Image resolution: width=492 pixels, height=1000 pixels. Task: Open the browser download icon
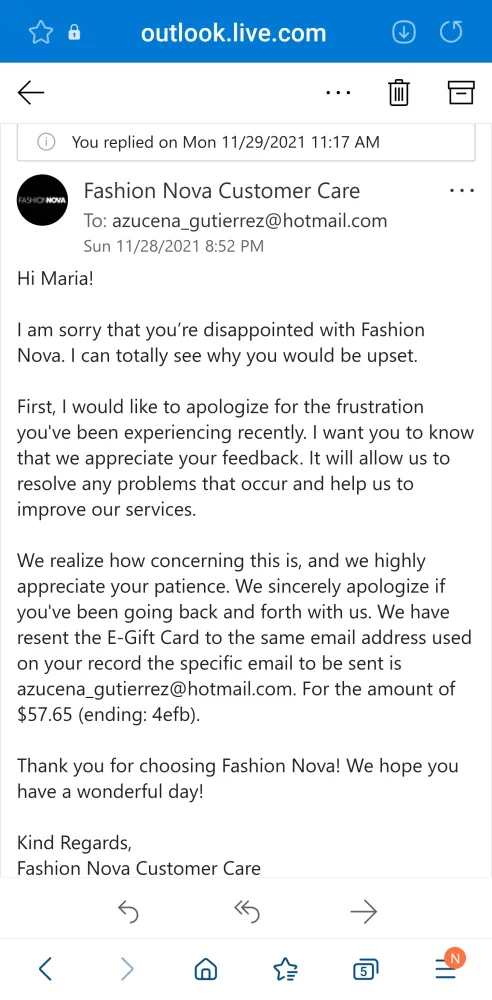[x=404, y=33]
